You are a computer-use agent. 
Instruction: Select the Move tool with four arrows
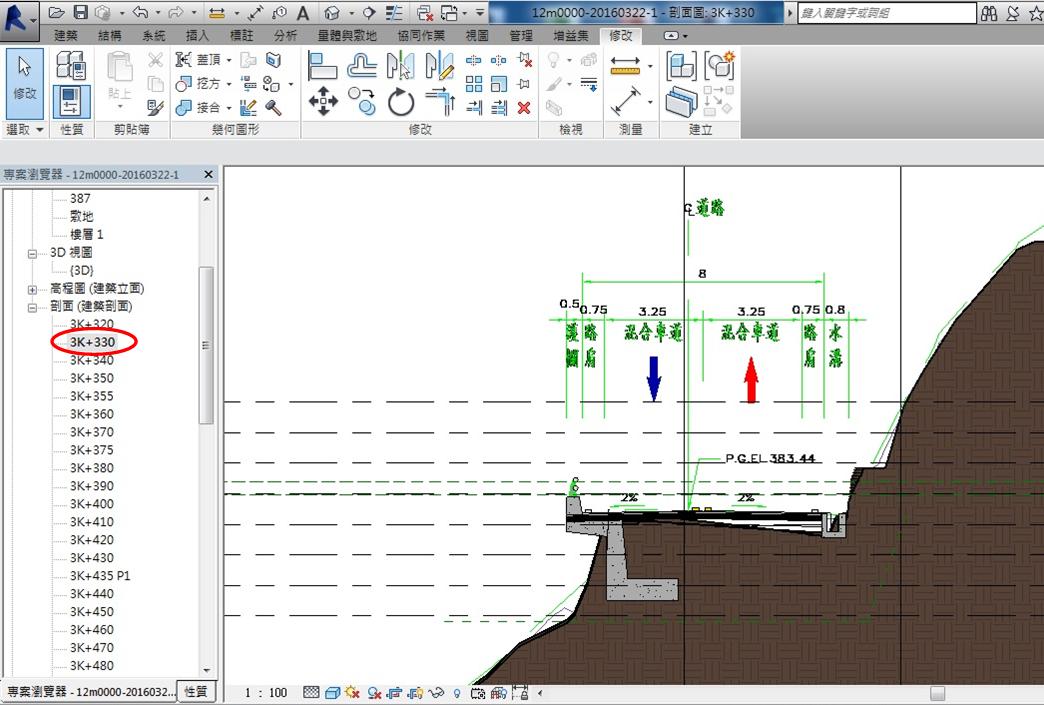(322, 101)
